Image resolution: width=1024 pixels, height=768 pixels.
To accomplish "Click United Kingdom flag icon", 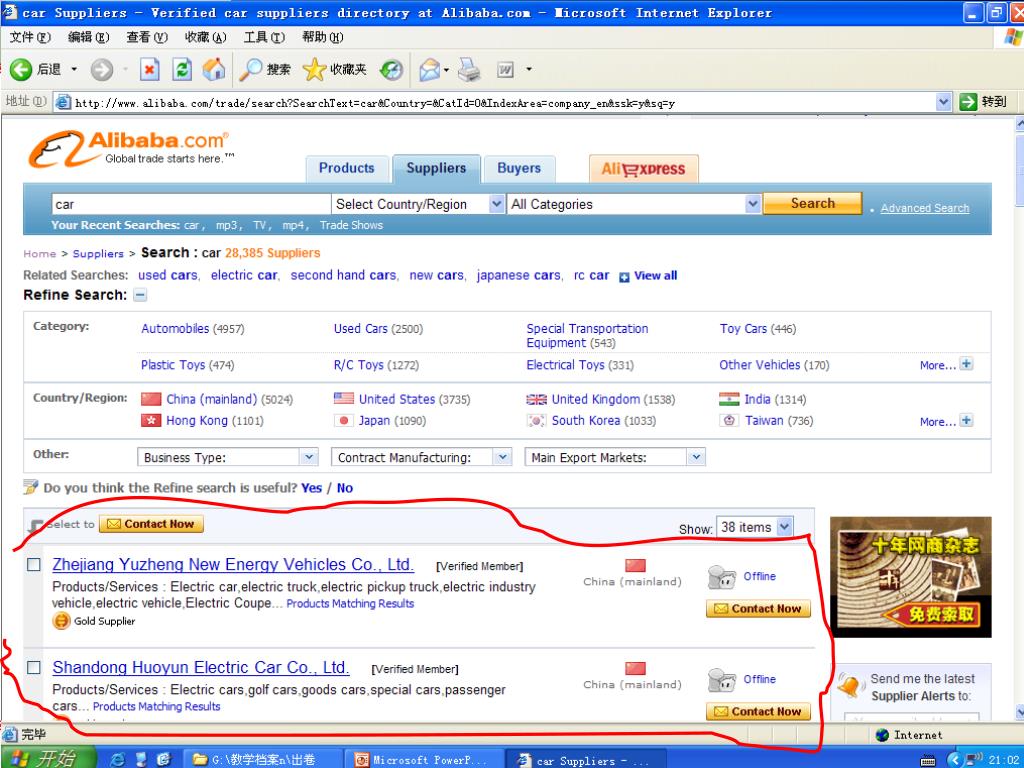I will pos(536,399).
